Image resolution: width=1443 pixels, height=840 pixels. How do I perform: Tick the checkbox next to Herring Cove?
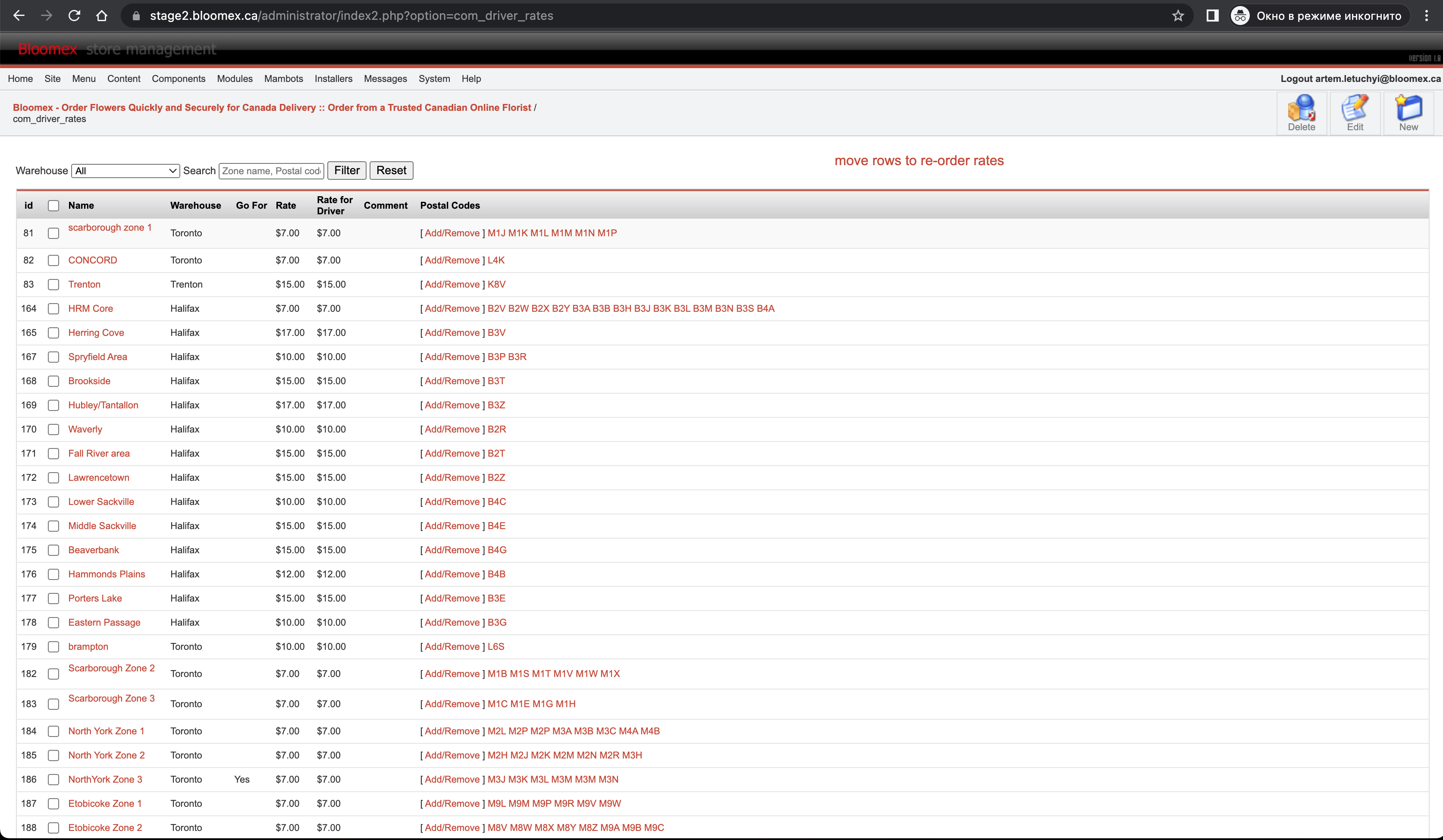coord(53,332)
